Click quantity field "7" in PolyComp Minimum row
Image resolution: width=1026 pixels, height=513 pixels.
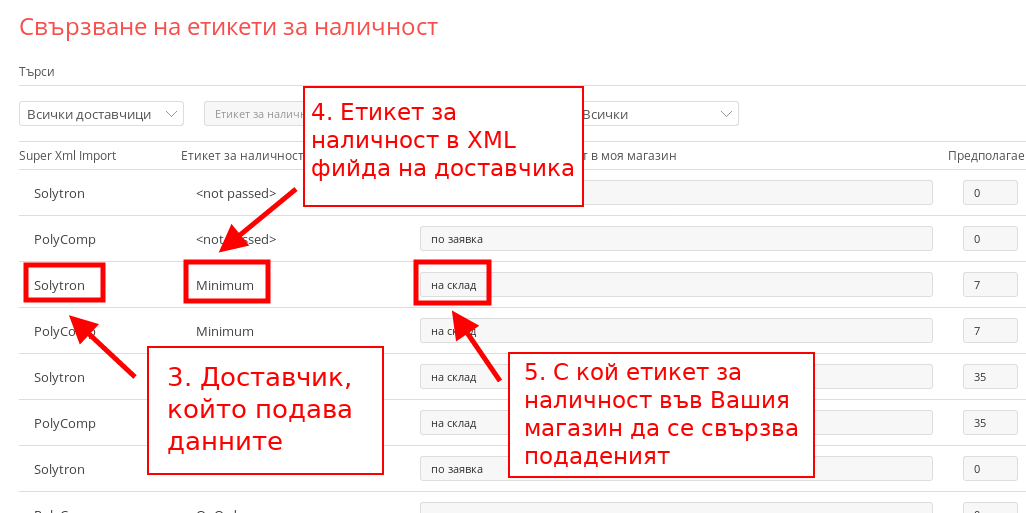coord(989,331)
